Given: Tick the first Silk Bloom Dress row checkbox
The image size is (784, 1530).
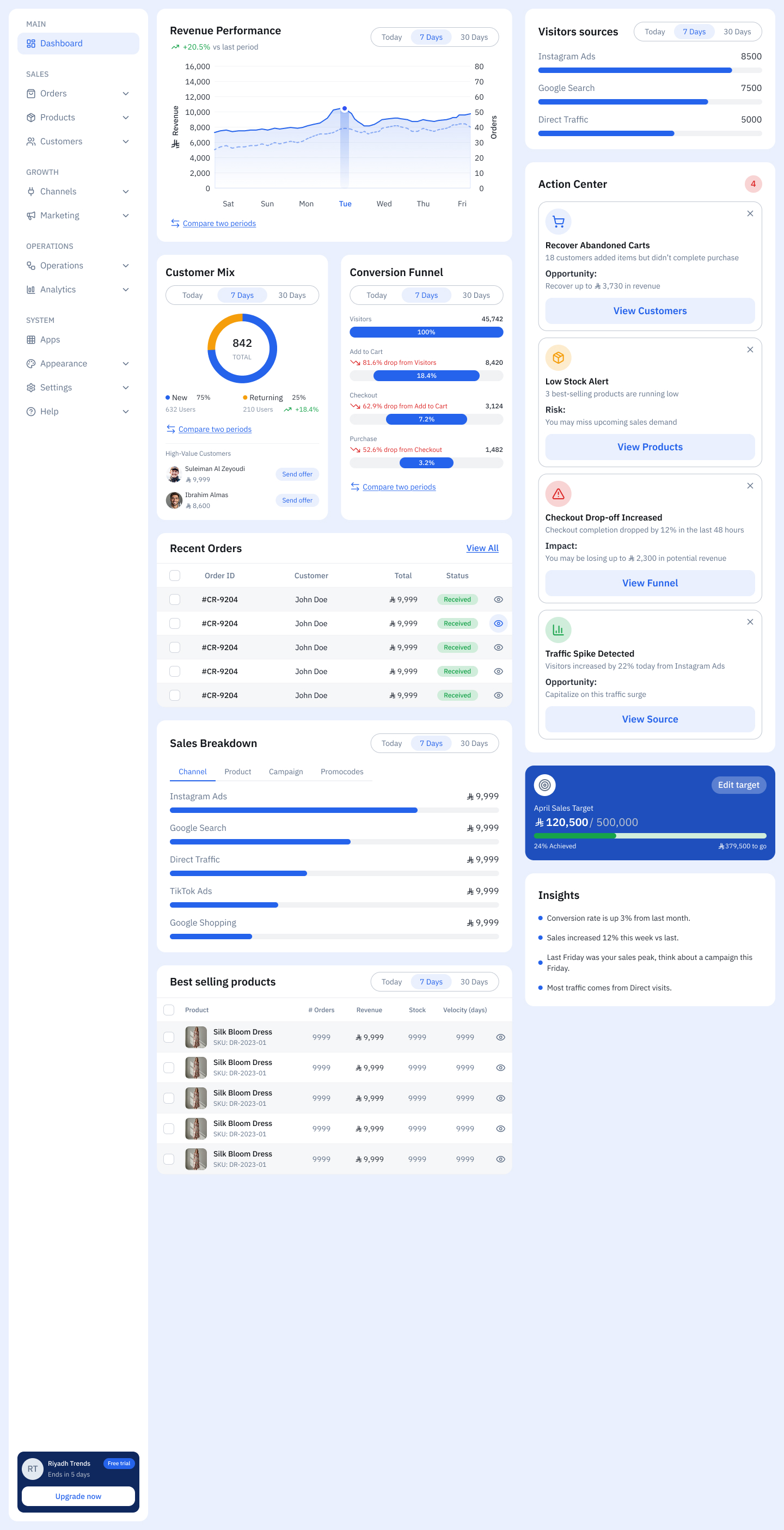Looking at the screenshot, I should point(169,1037).
